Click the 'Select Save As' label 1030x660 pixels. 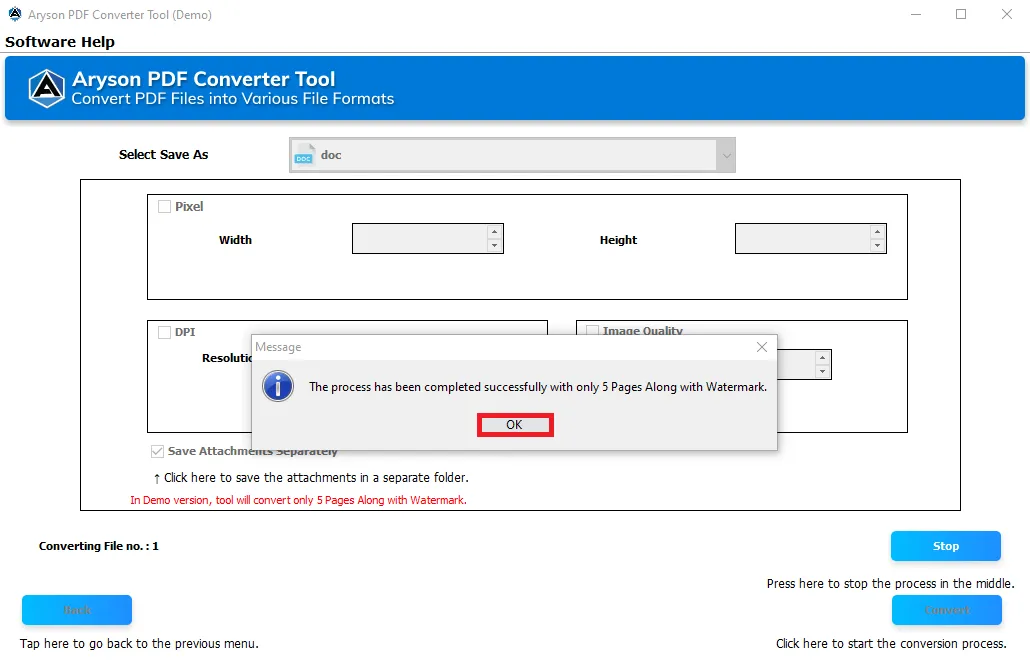164,155
